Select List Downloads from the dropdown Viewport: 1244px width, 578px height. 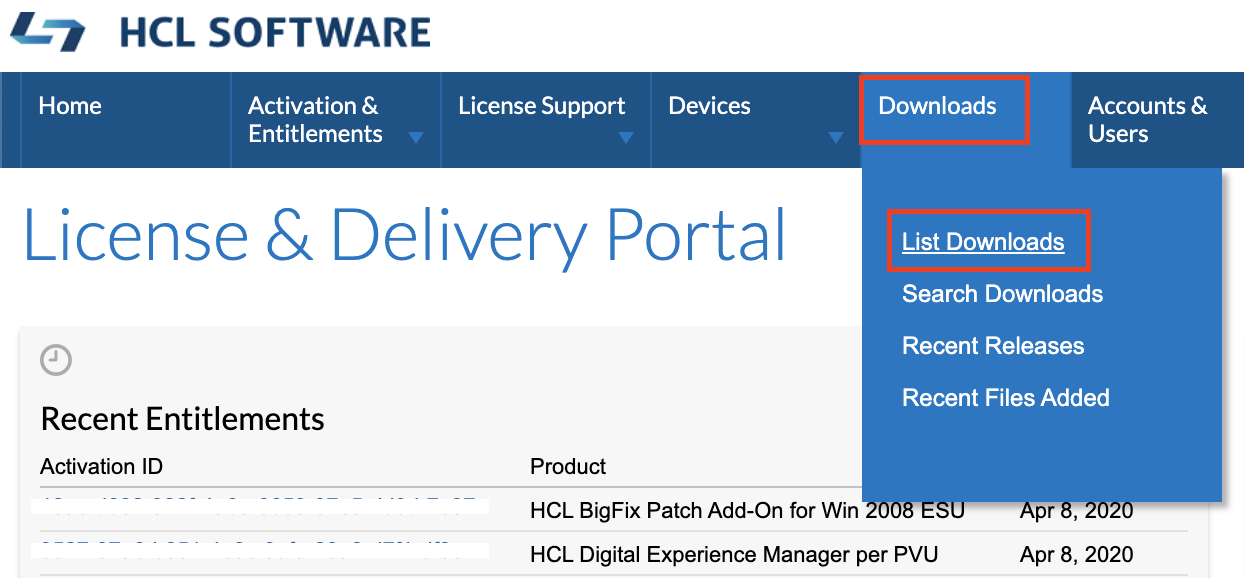983,242
